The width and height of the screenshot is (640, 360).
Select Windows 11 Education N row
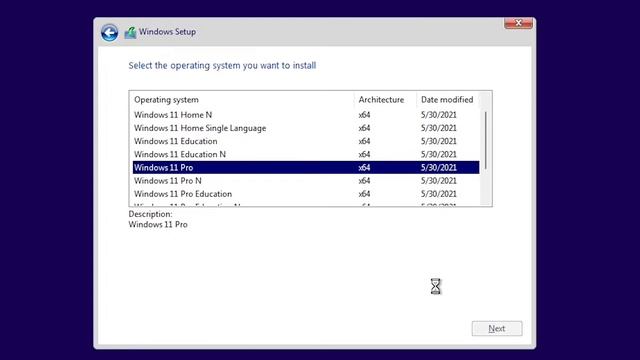[x=306, y=154]
